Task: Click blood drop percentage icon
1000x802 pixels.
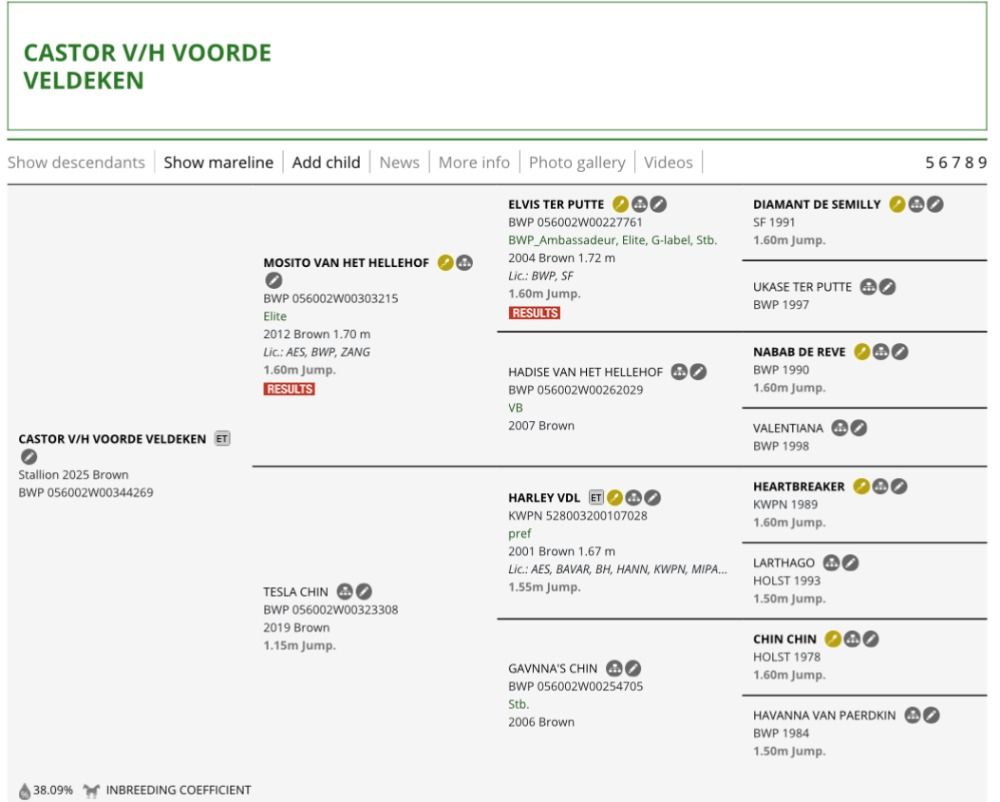Action: pos(25,791)
